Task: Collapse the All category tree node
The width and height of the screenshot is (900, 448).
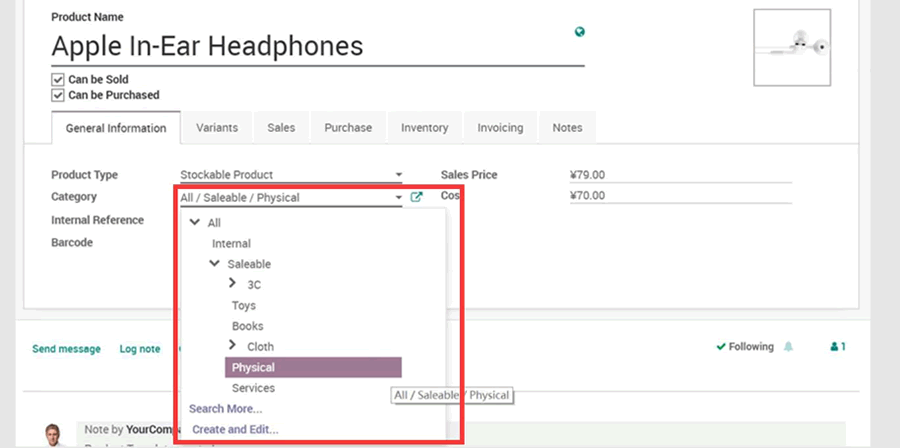Action: pos(194,223)
